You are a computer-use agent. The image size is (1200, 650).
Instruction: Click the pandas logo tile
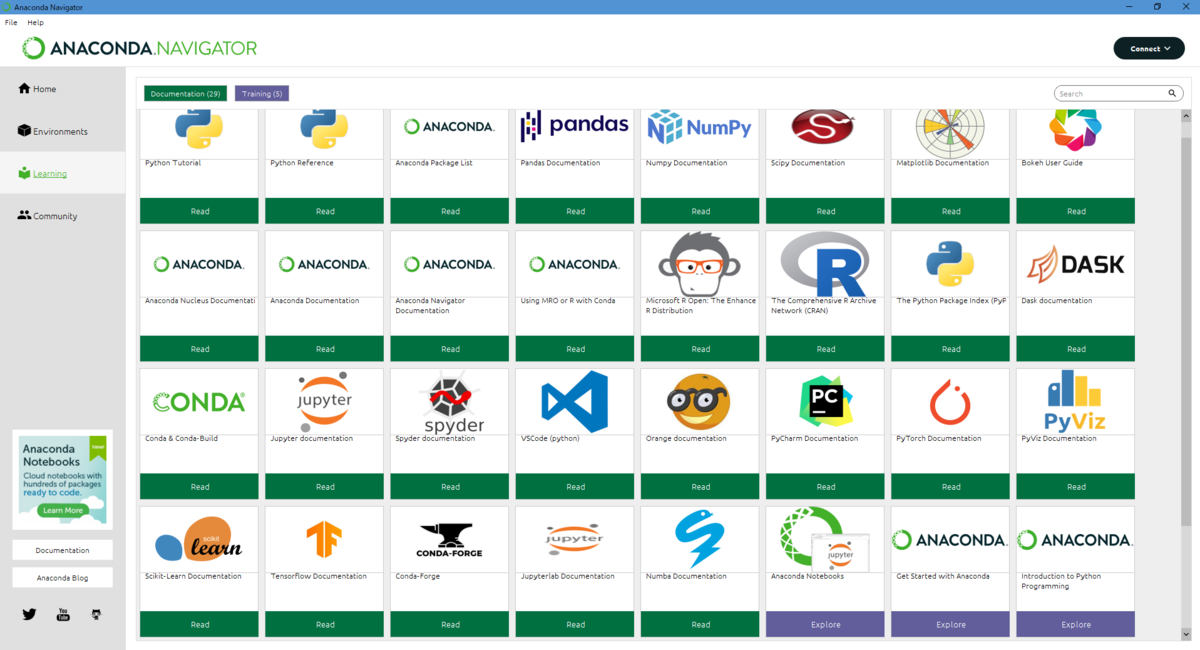(575, 126)
